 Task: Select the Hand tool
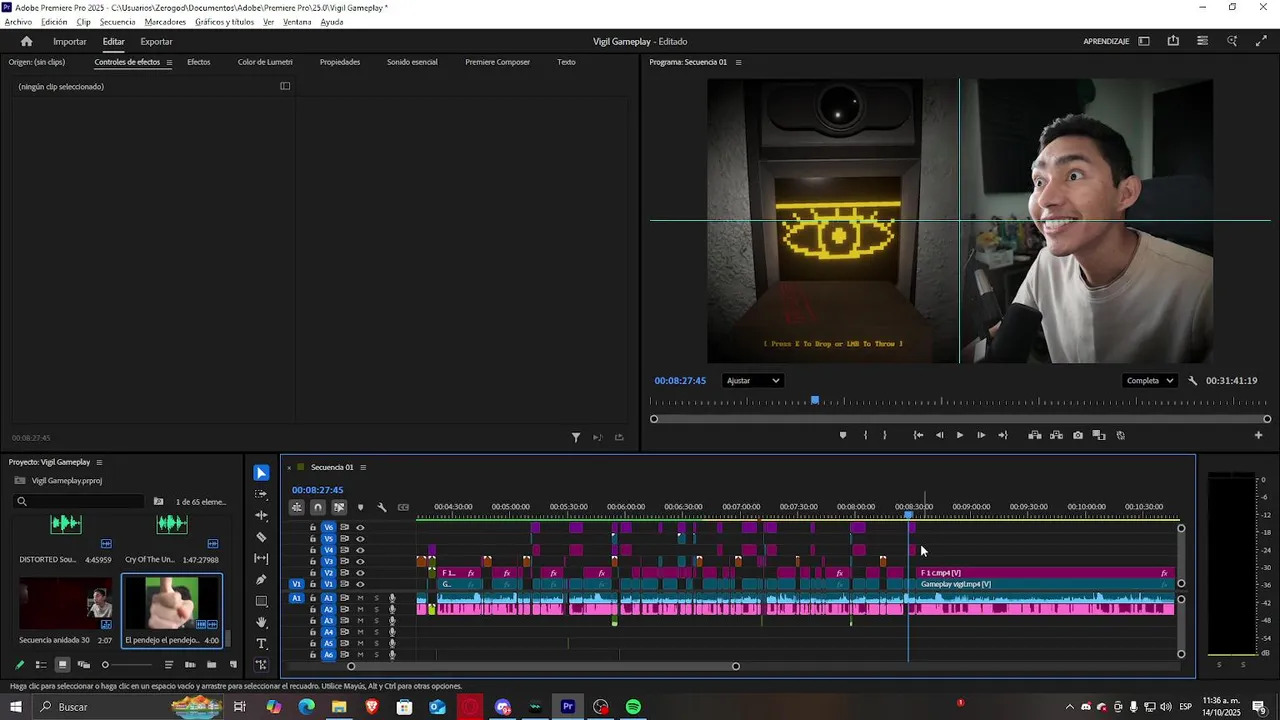tap(261, 622)
